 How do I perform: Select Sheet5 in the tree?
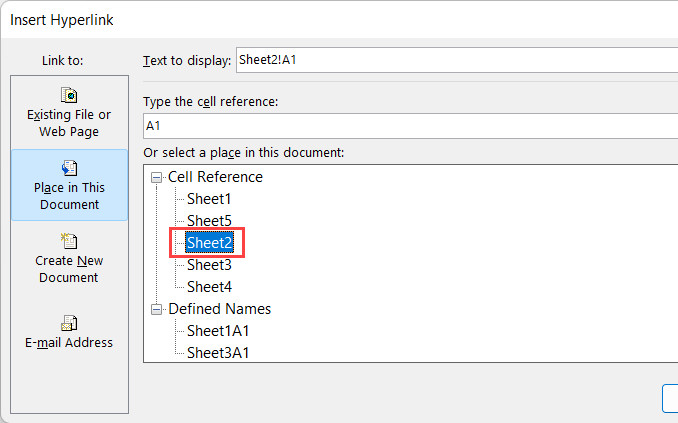(209, 221)
